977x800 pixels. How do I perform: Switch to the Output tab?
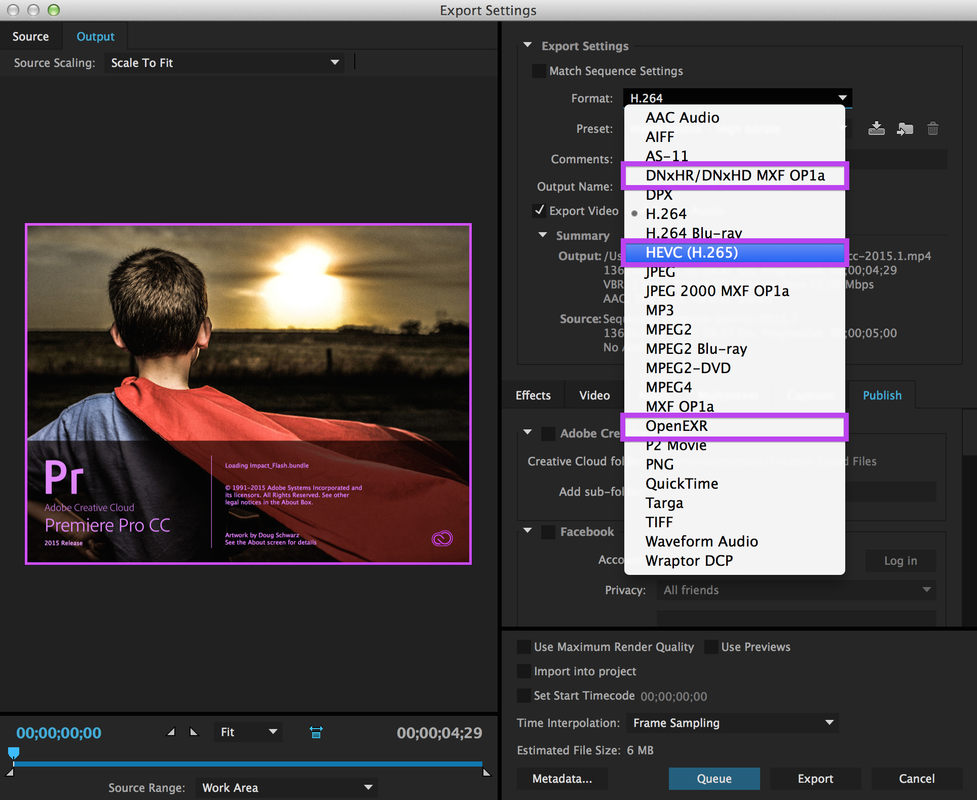coord(95,36)
